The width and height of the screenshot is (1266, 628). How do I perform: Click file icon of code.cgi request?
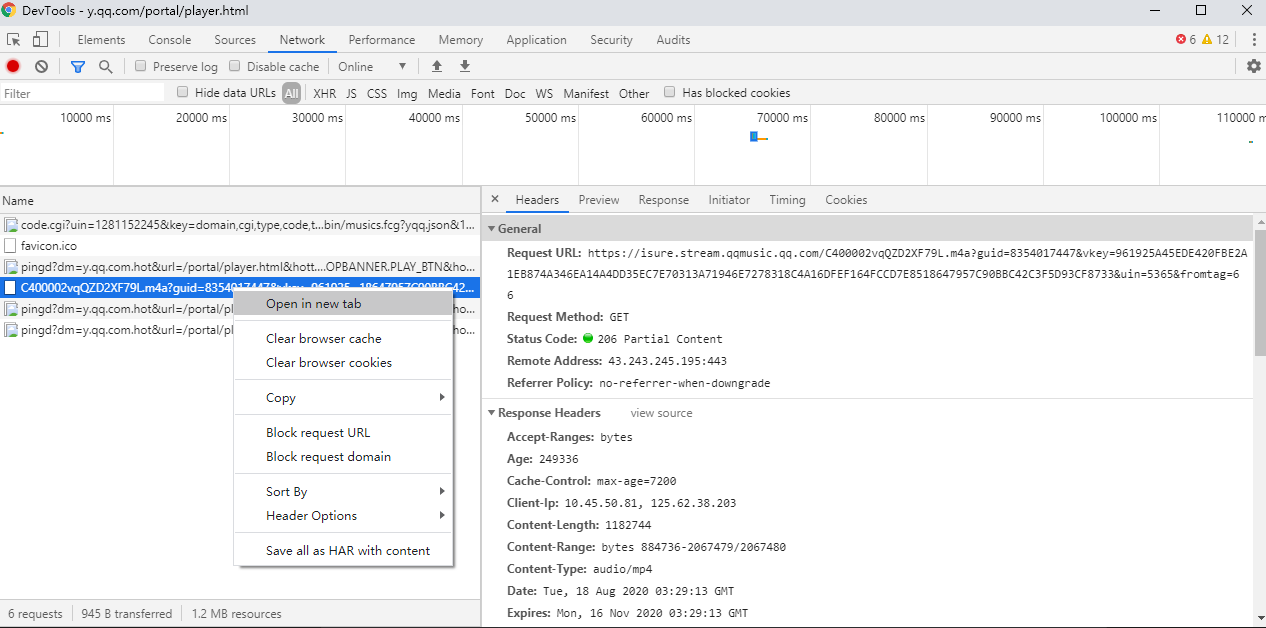pos(10,225)
